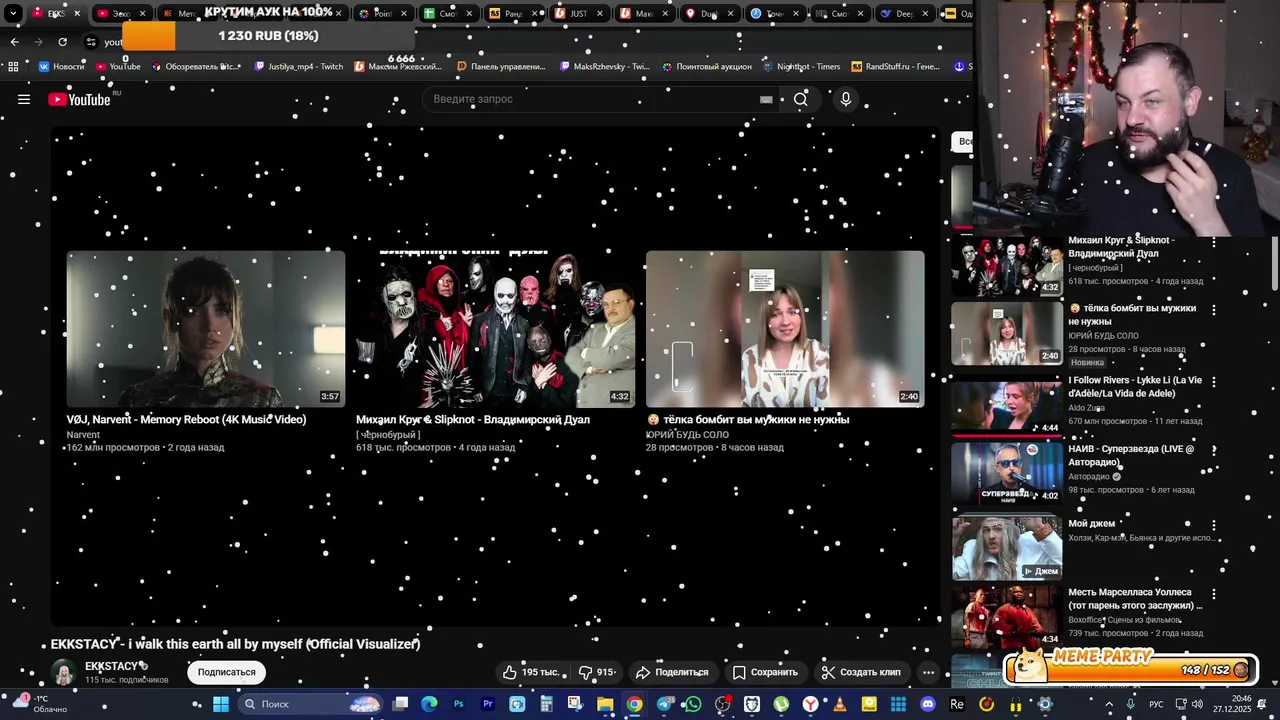Reload the page with the refresh icon
Screen dimensions: 1280x720
tap(62, 42)
